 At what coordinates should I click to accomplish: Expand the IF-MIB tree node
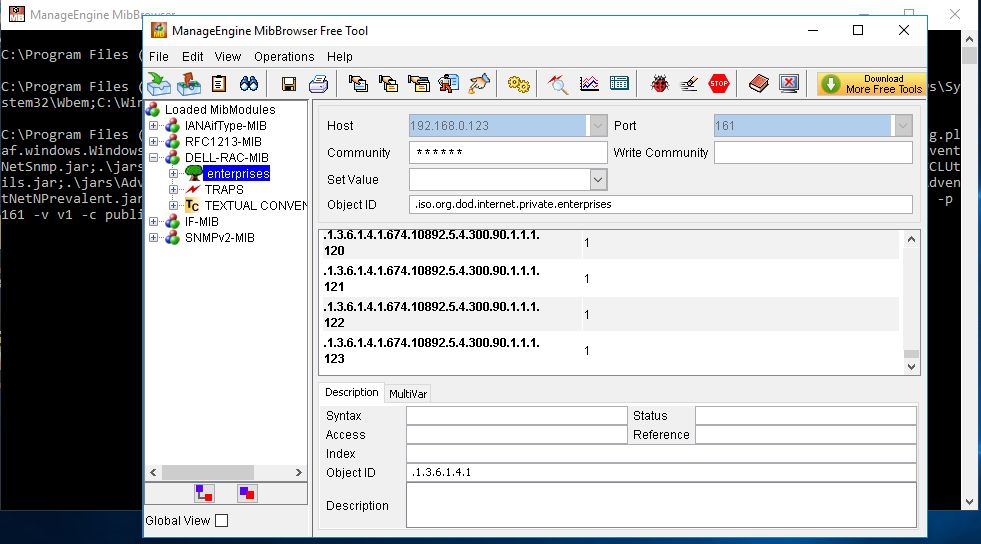click(153, 221)
